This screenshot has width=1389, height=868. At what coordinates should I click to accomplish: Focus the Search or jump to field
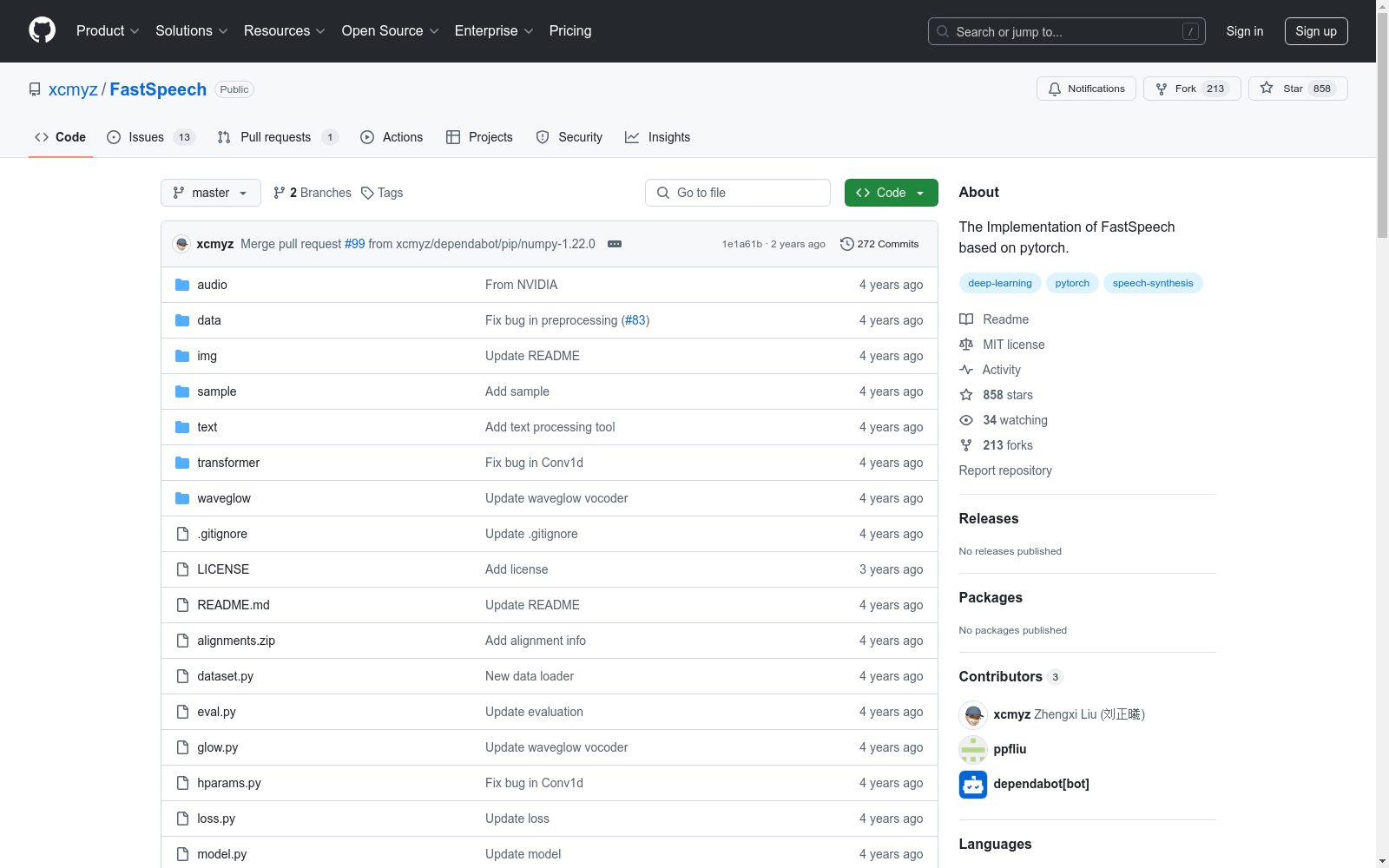(1067, 31)
